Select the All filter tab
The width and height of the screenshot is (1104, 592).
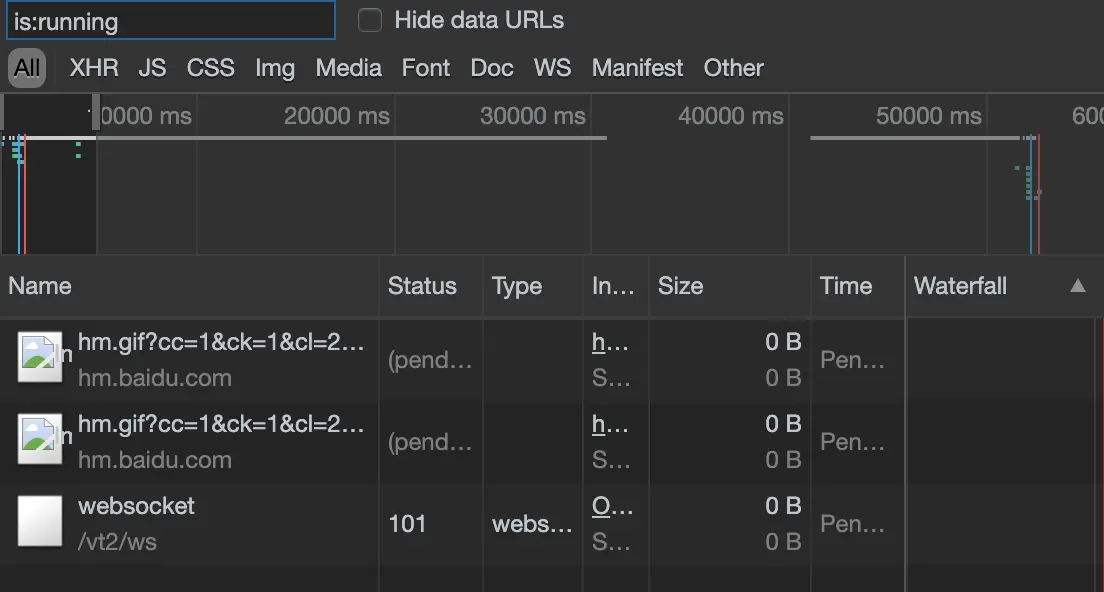coord(27,68)
